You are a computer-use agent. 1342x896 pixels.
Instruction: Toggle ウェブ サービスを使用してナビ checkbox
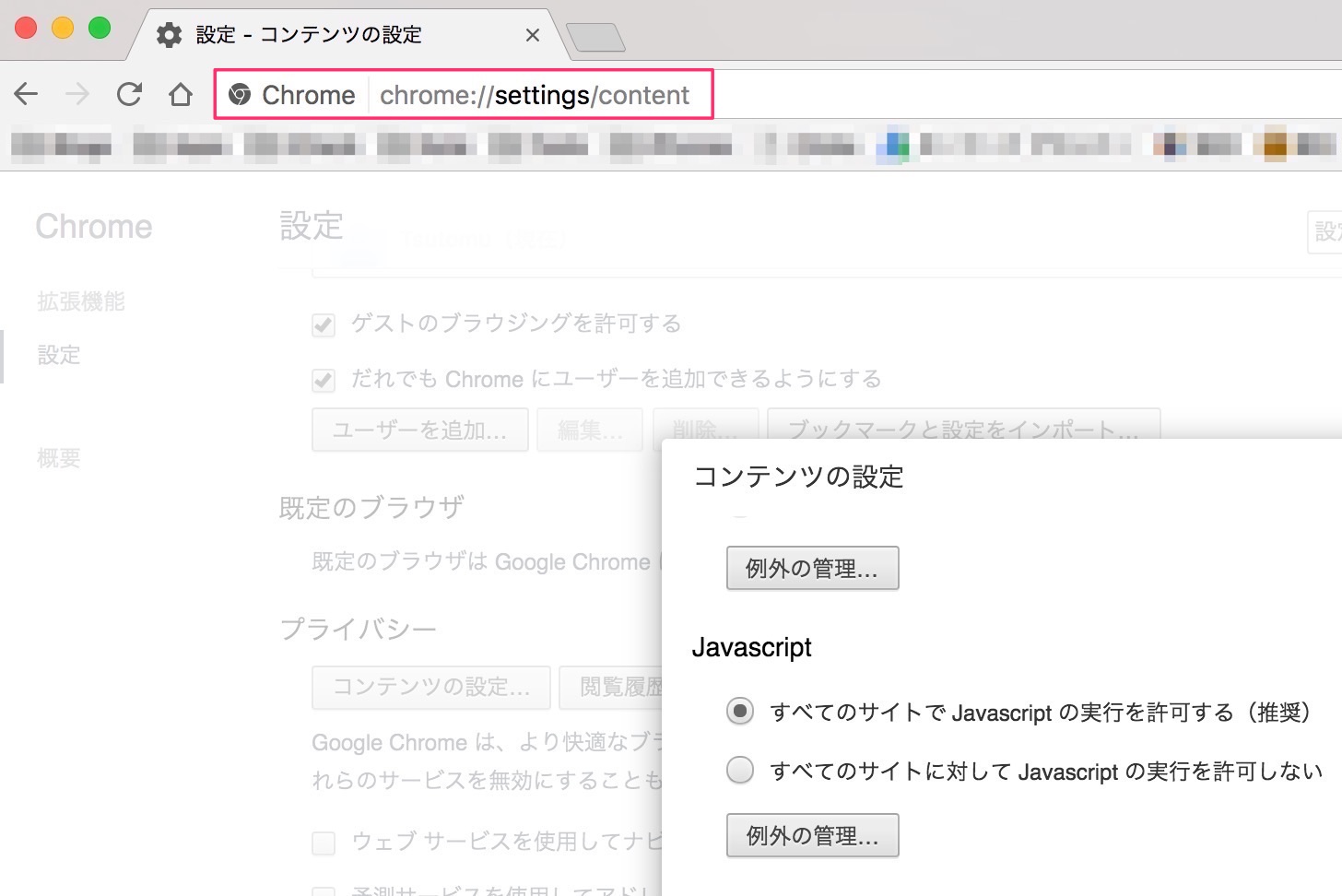324,842
